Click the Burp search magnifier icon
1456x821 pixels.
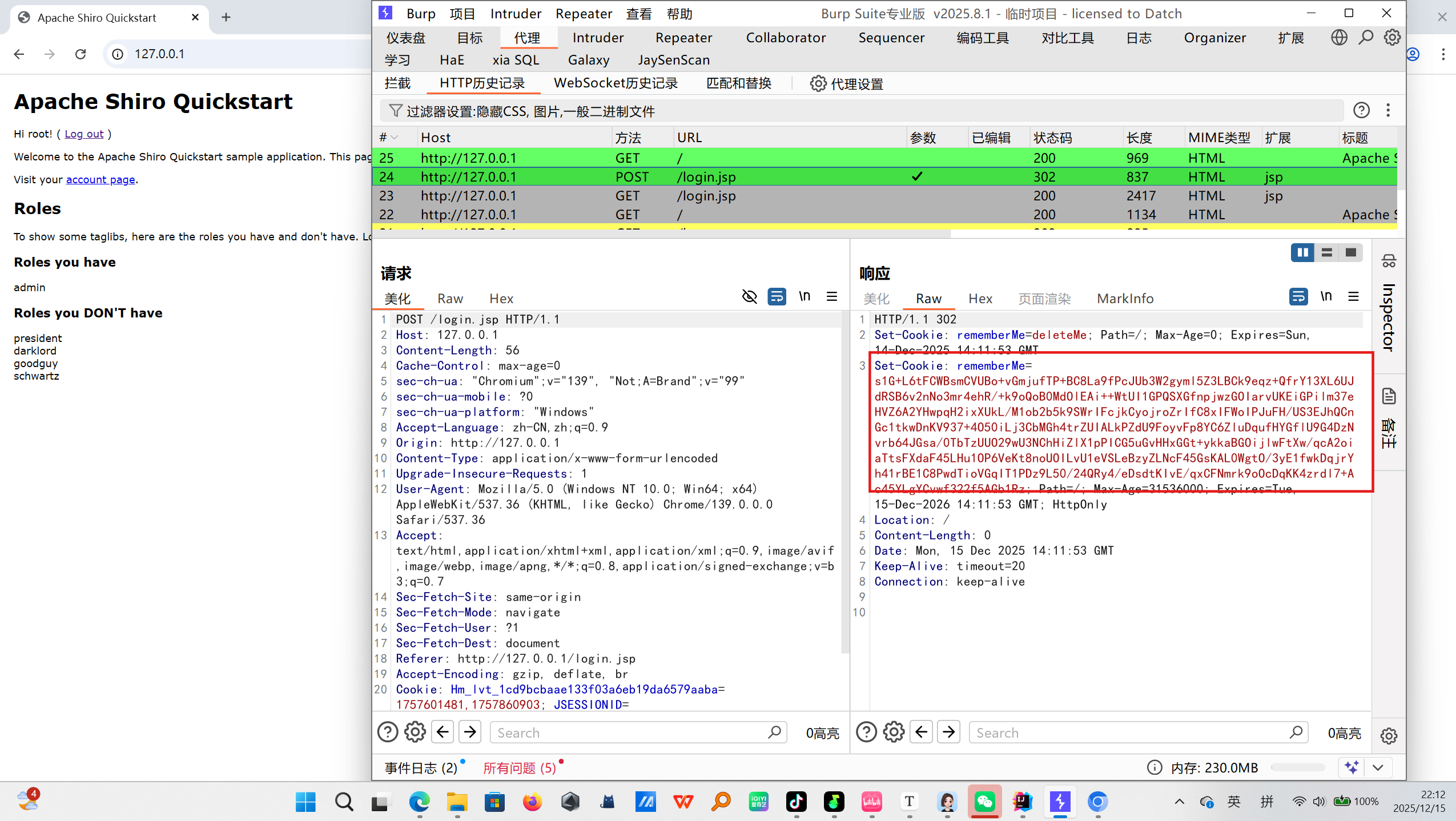point(1366,38)
